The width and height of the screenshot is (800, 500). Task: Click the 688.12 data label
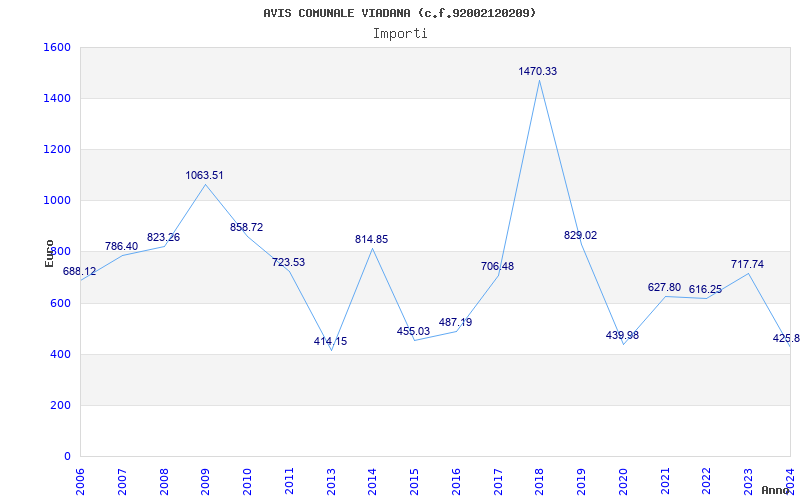(80, 271)
